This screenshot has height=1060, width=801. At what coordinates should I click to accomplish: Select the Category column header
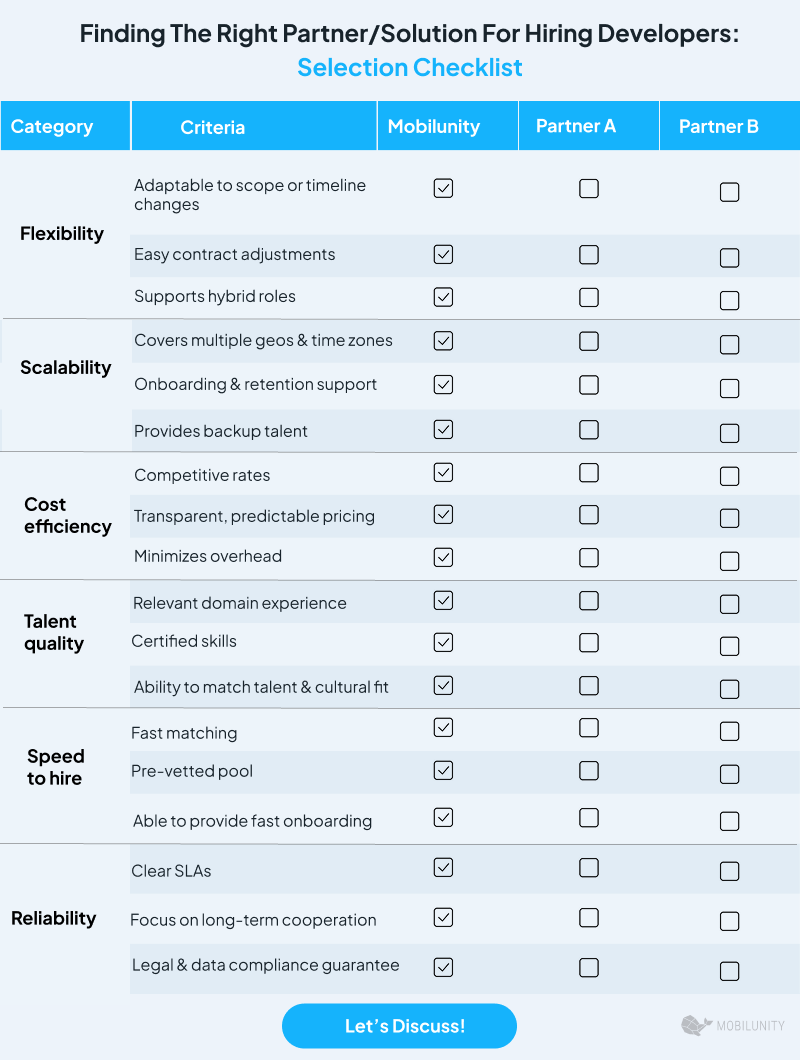tap(52, 127)
